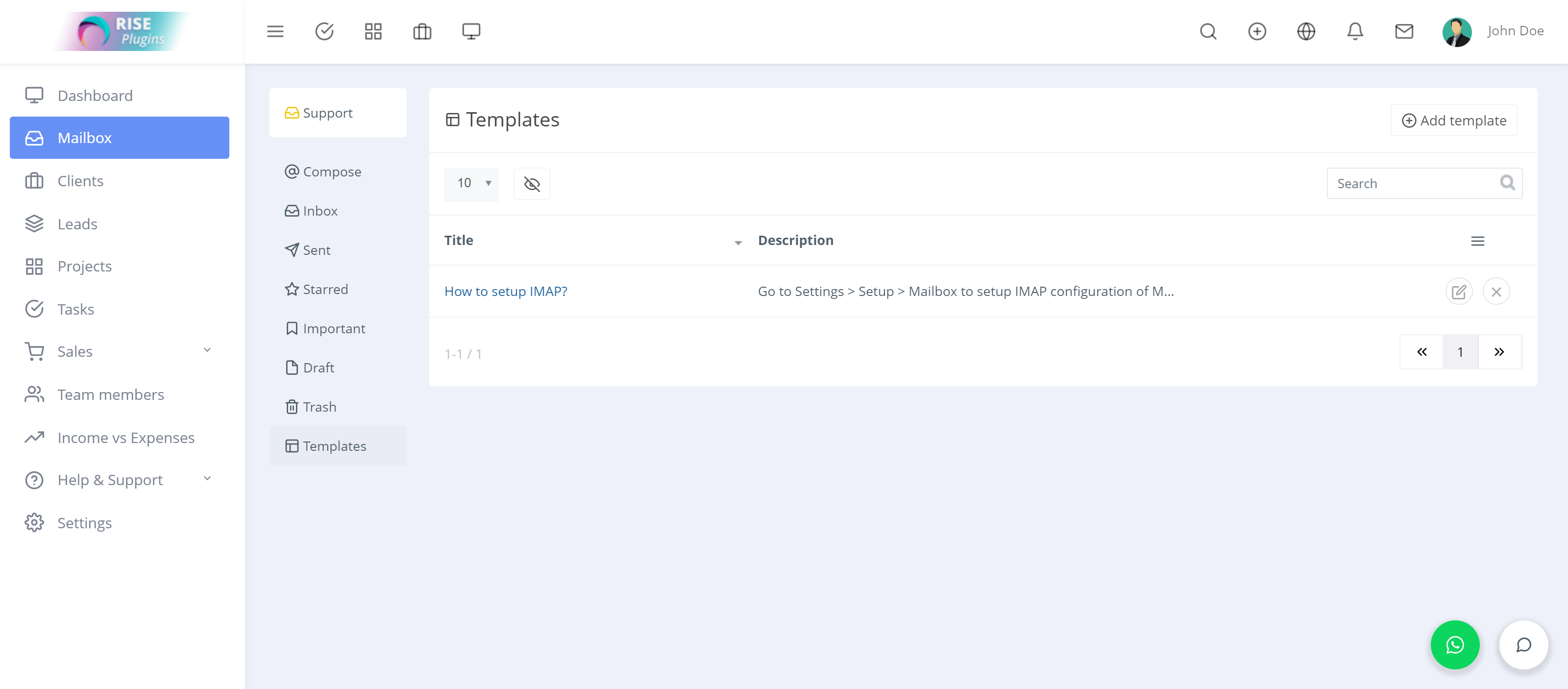Click the next page navigation arrow

[x=1498, y=352]
